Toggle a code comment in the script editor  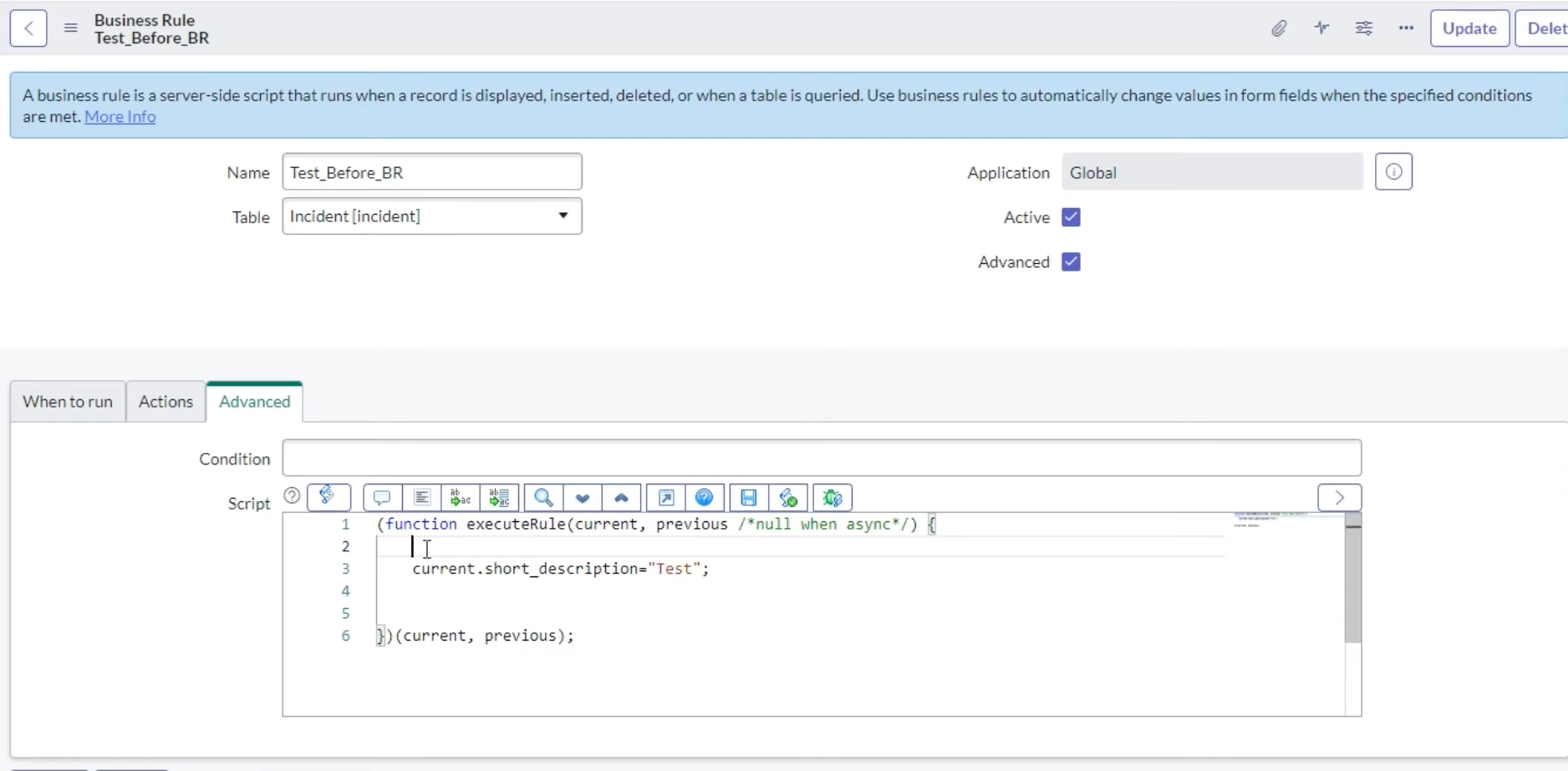[382, 497]
